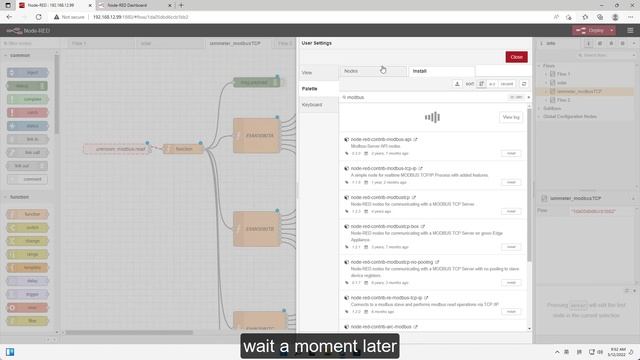Install node-red-contrib-modbustcp-no-pooling module
Screen dimensions: 640x360
point(511,282)
